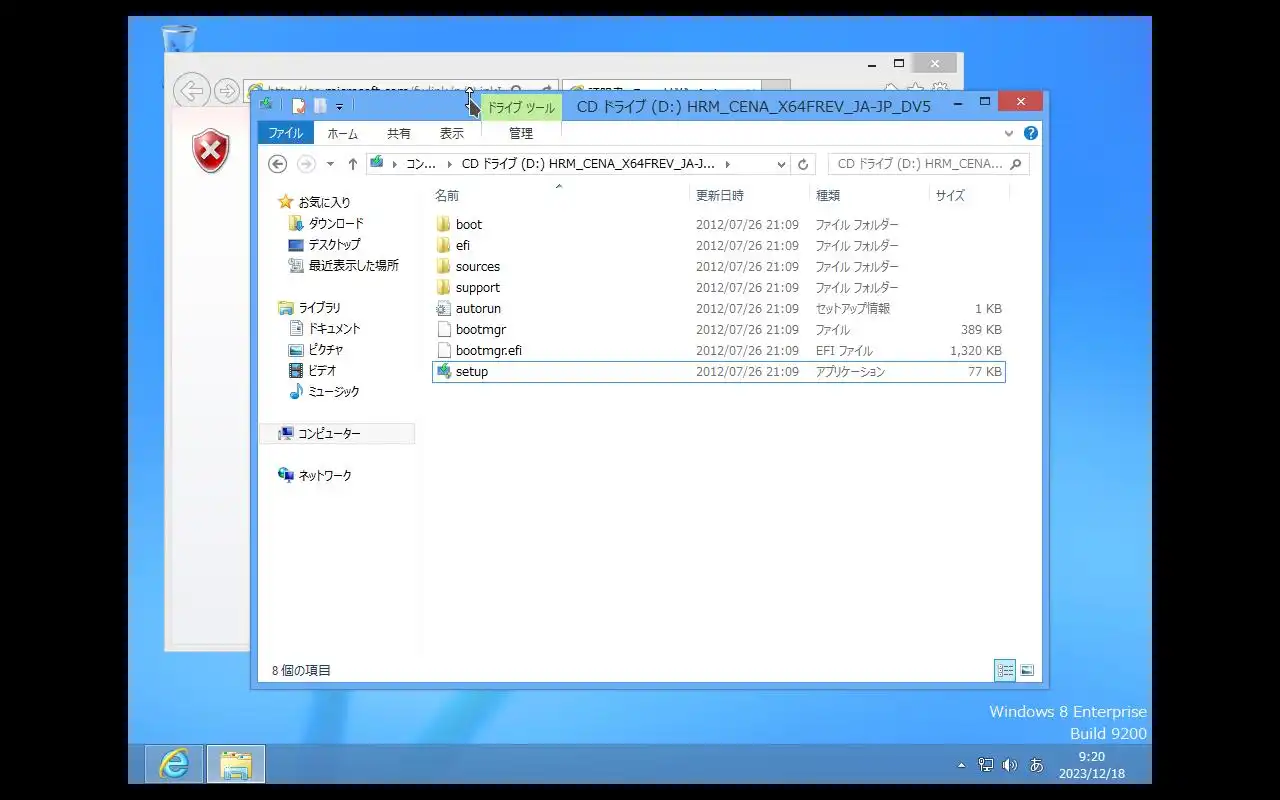
Task: Click the Explorer window system icon in title bar
Action: click(x=266, y=104)
